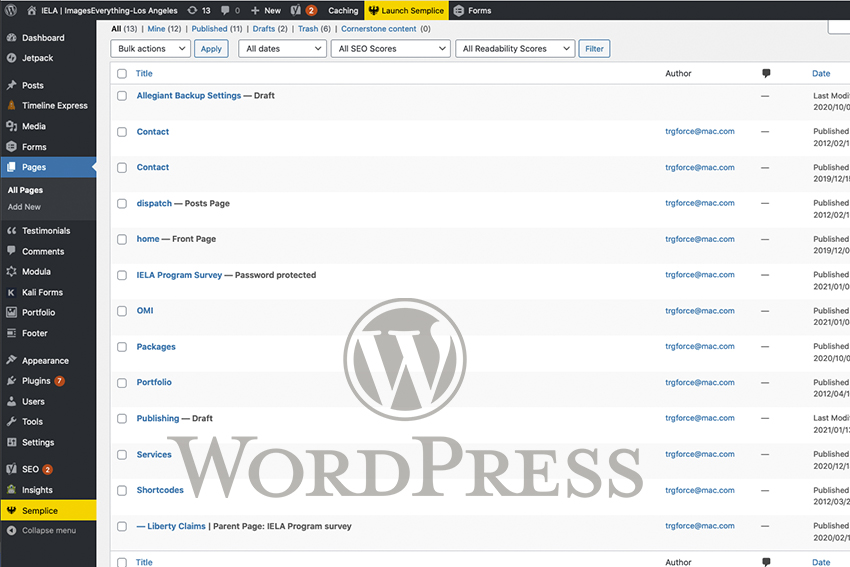Open the Dashboard sidebar icon

[x=11, y=37]
